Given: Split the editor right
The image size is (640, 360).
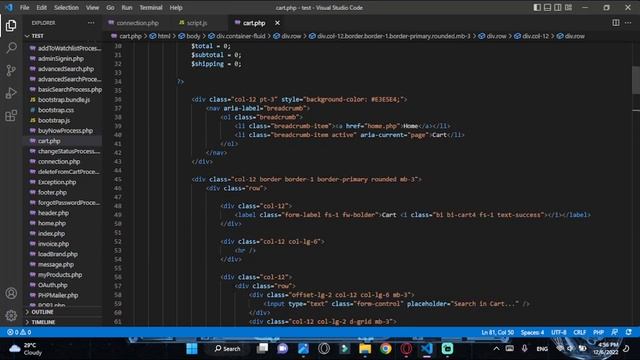Looking at the screenshot, I should coord(616,23).
